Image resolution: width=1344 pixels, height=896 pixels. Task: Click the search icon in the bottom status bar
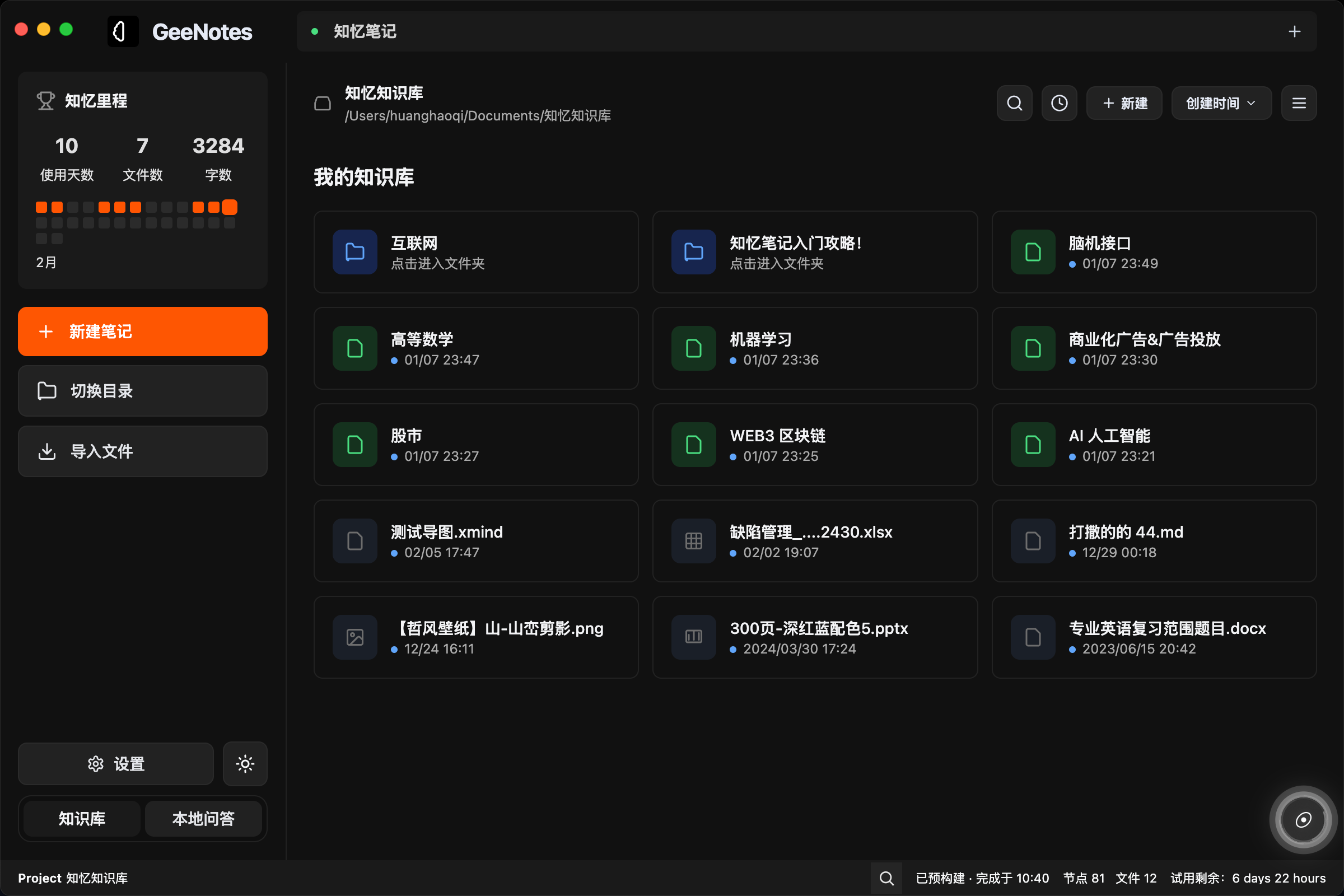point(886,878)
